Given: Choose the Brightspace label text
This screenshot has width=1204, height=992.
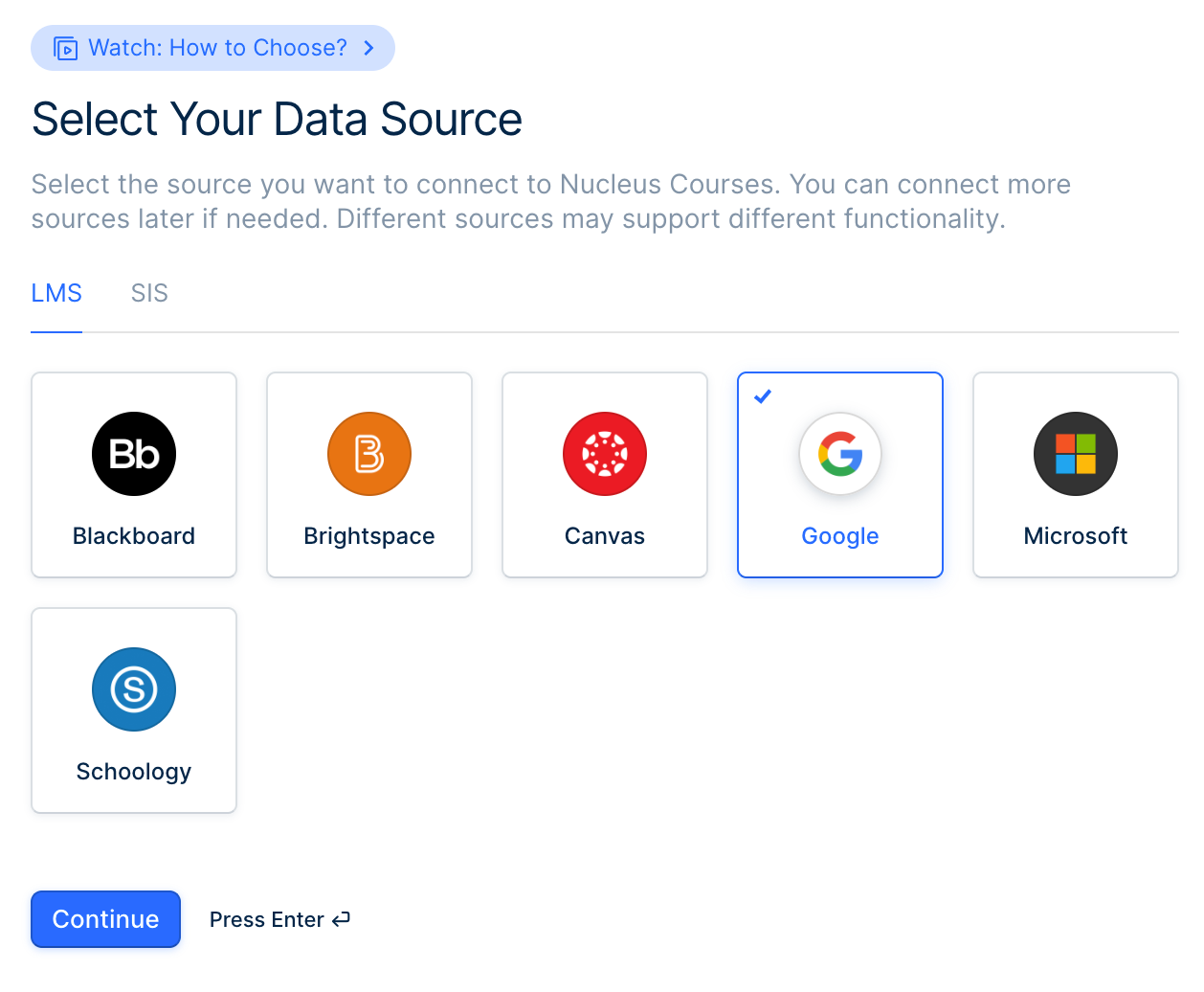Looking at the screenshot, I should 369,536.
